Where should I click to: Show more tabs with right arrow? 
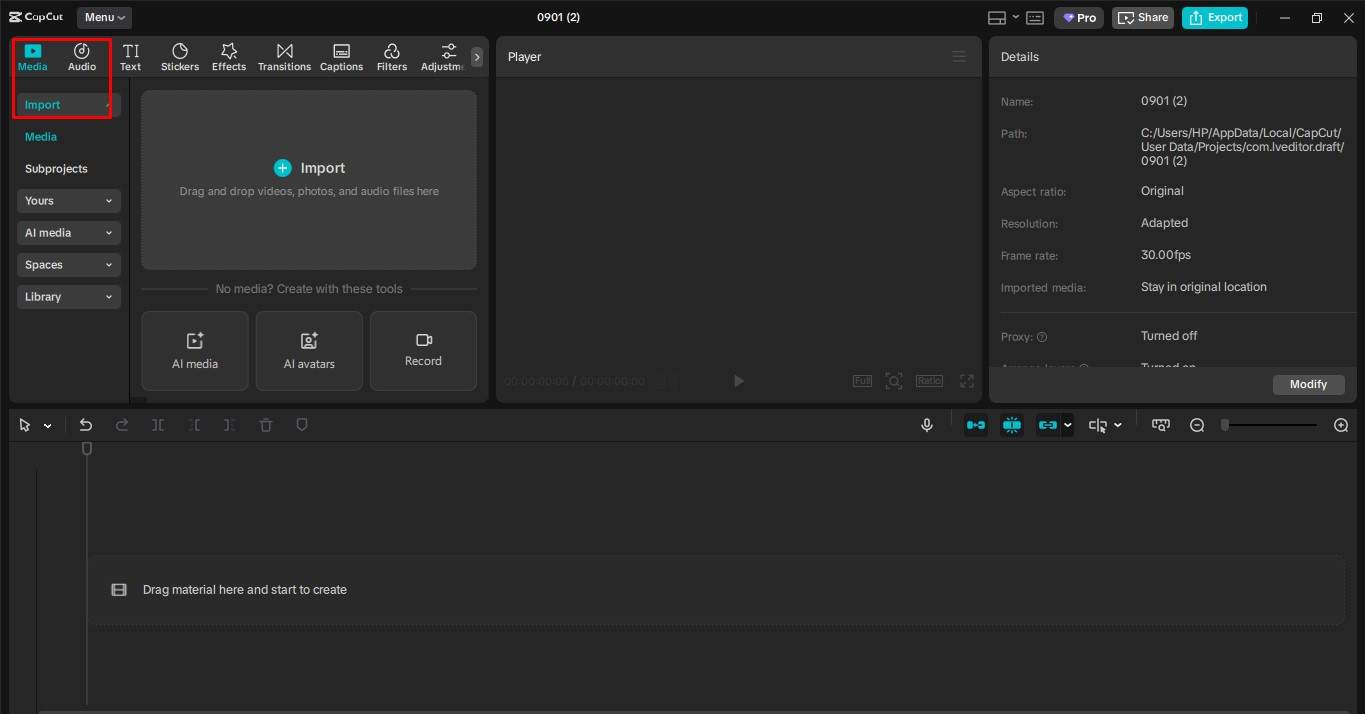[477, 57]
